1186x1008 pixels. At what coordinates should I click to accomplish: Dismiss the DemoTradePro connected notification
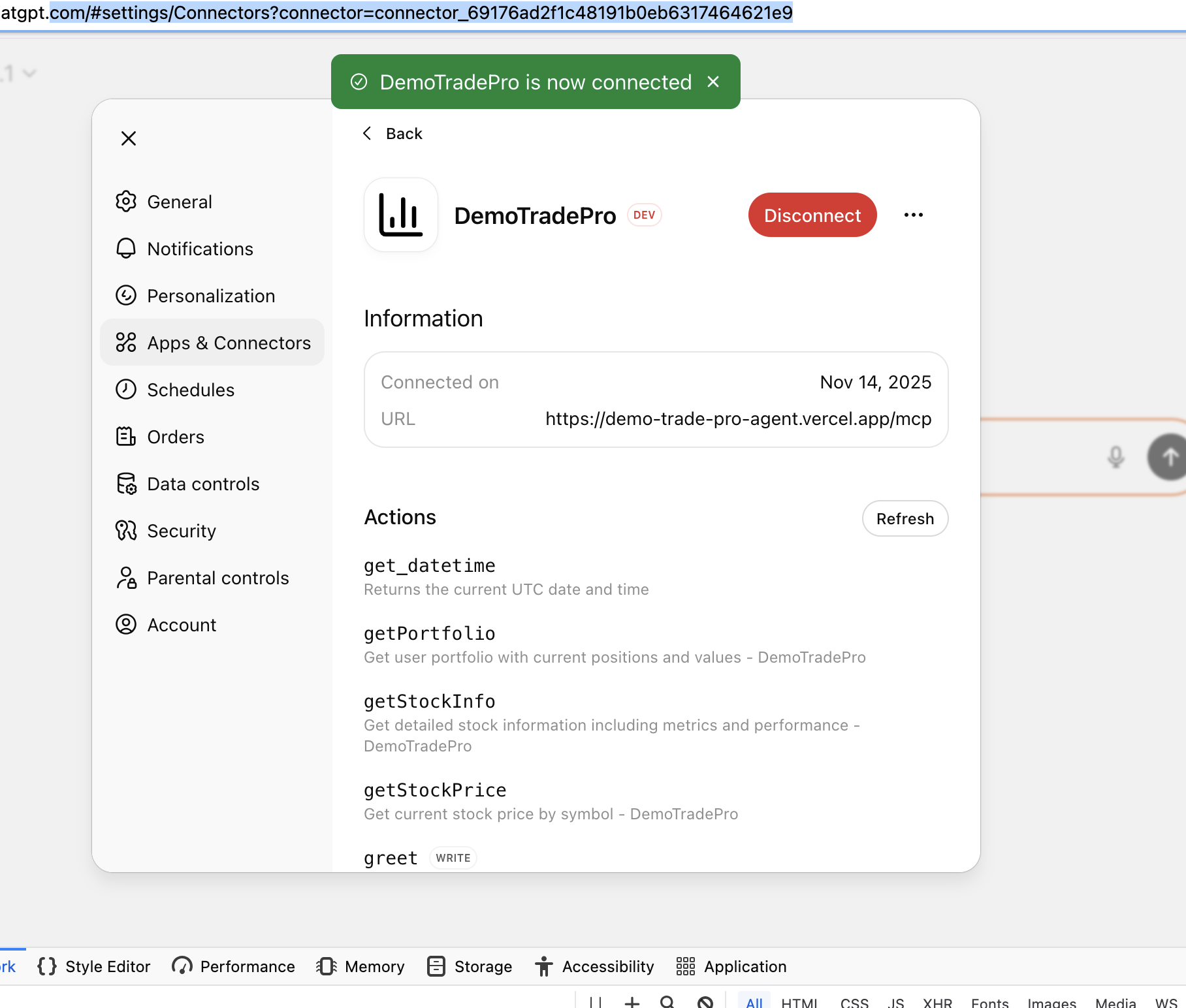point(713,82)
